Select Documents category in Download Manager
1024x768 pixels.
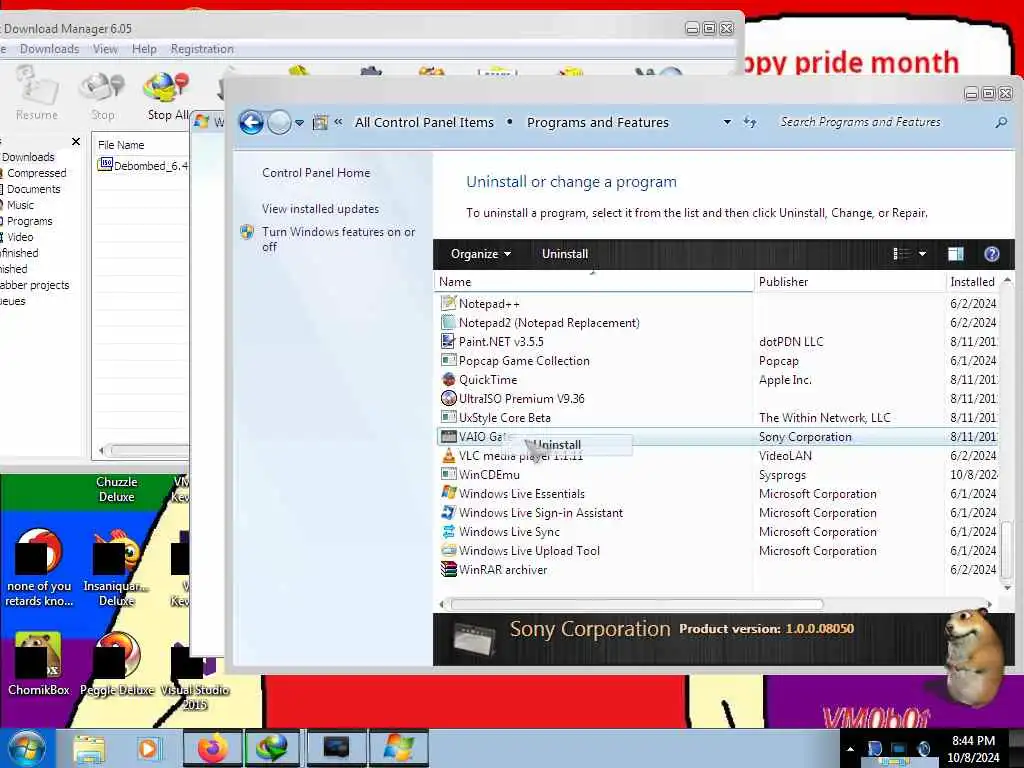[33, 189]
